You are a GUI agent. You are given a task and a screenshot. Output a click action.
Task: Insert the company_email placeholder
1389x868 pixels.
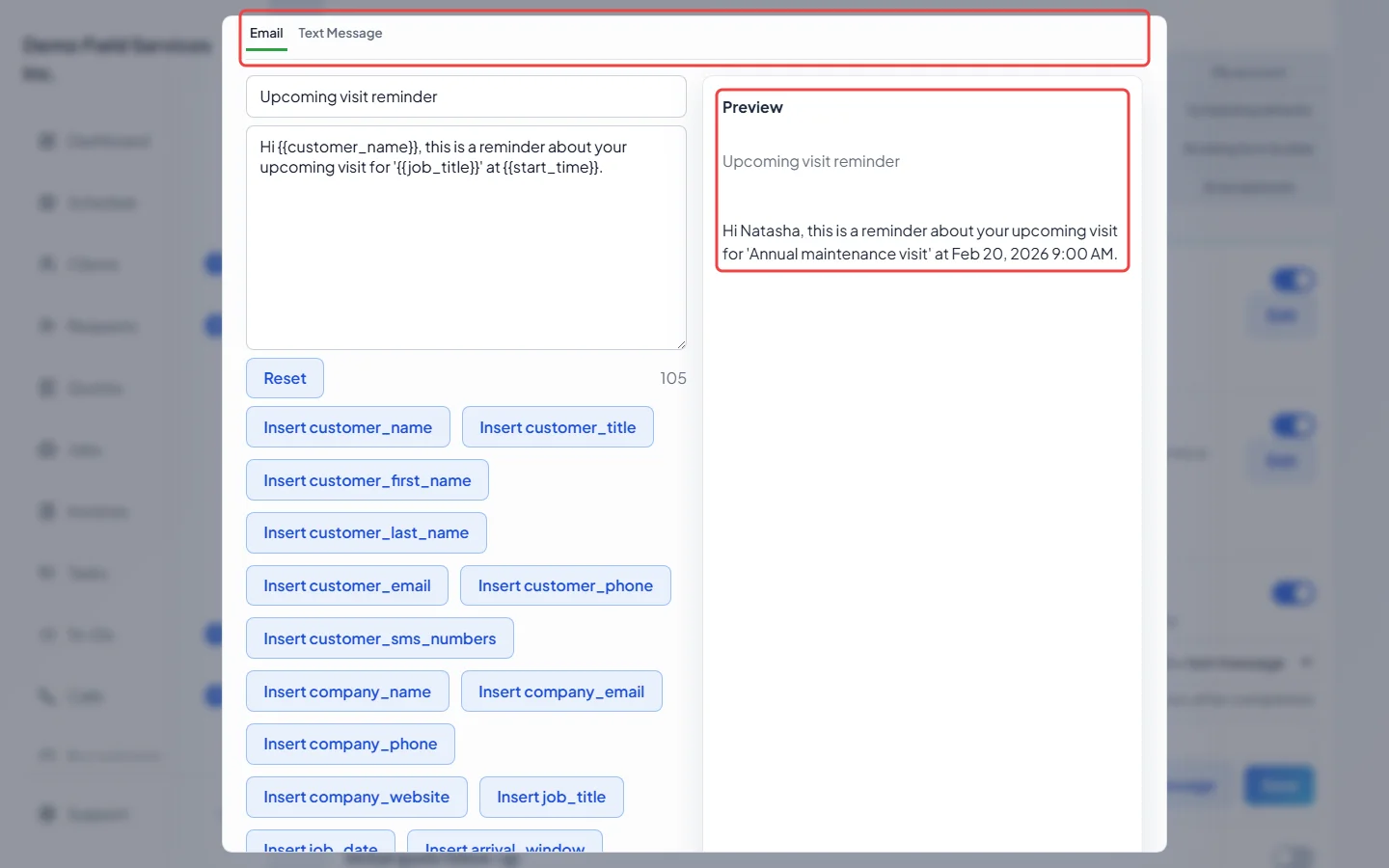click(561, 692)
